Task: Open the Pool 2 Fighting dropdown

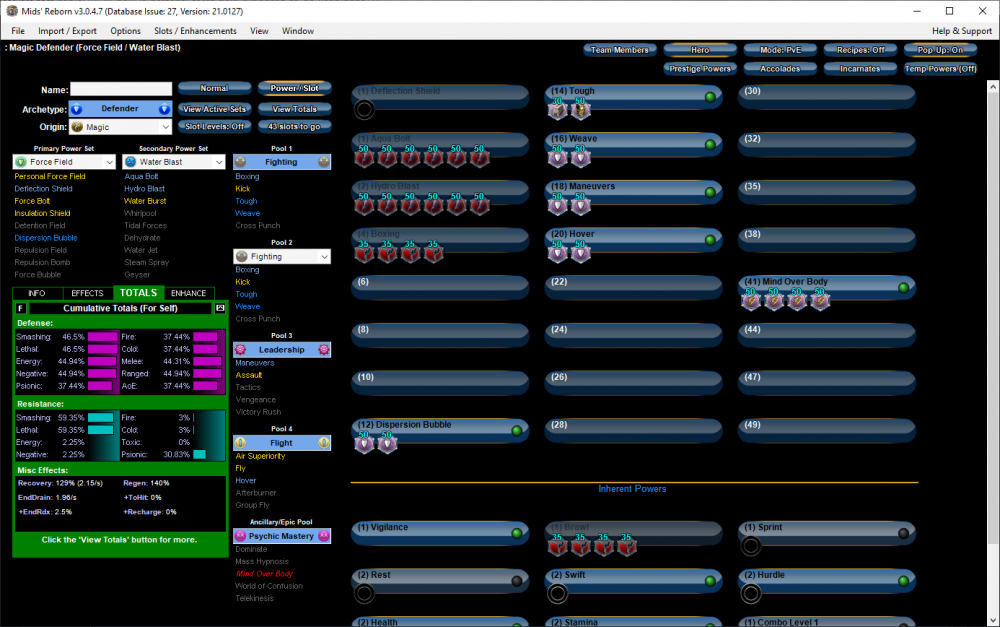Action: pos(282,257)
